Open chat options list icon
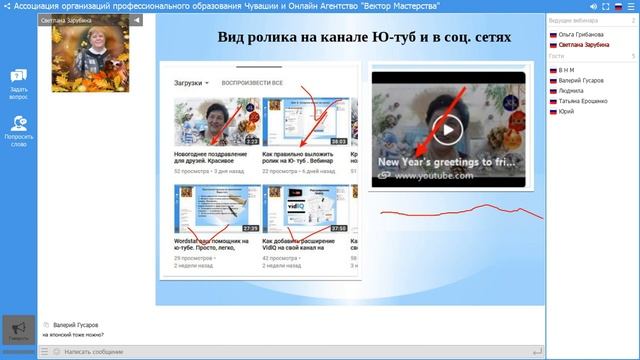 pyautogui.click(x=44, y=351)
